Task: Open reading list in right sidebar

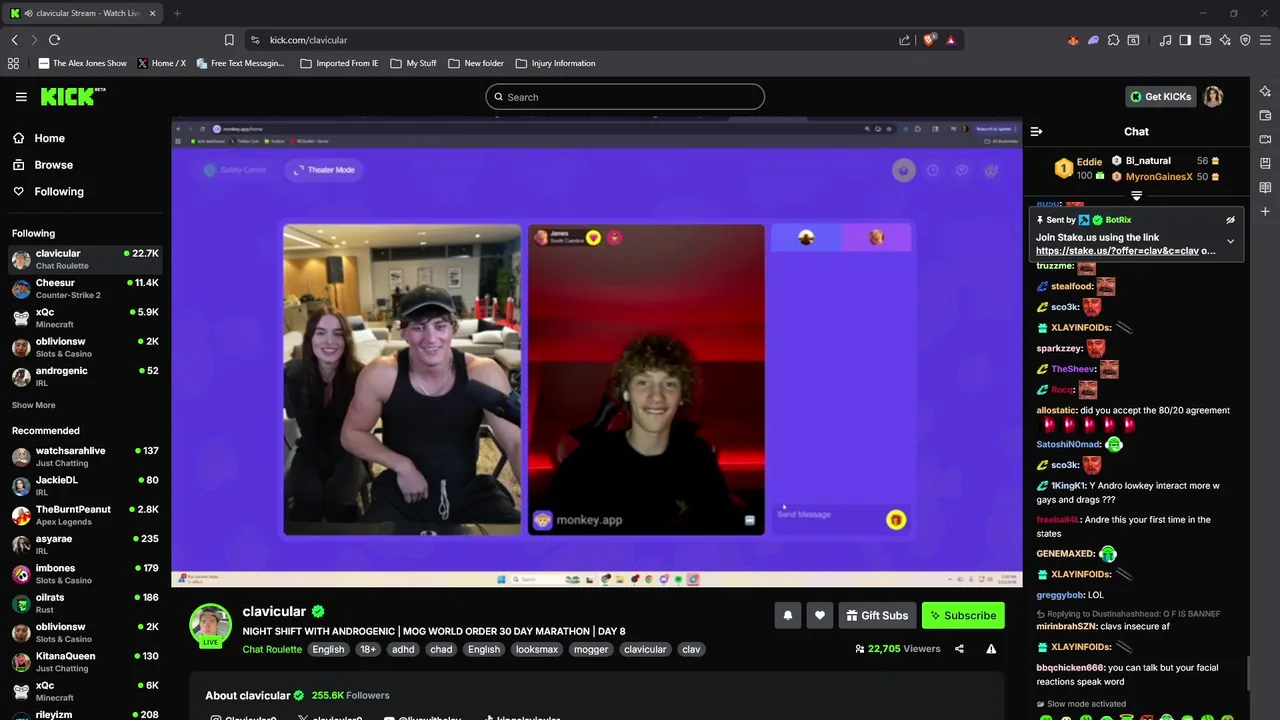Action: pos(1265,187)
